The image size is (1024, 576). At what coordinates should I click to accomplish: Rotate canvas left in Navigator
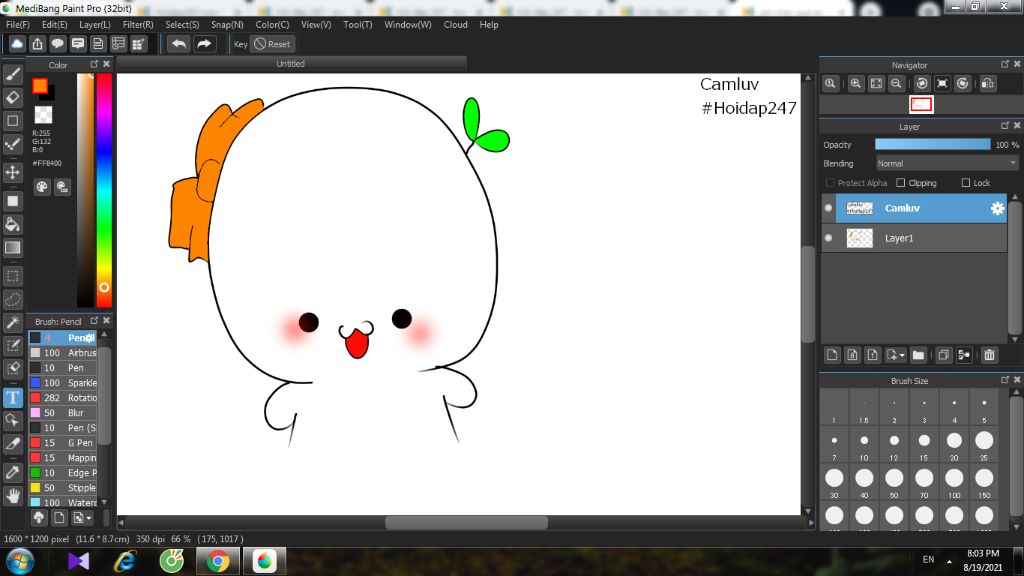(922, 84)
